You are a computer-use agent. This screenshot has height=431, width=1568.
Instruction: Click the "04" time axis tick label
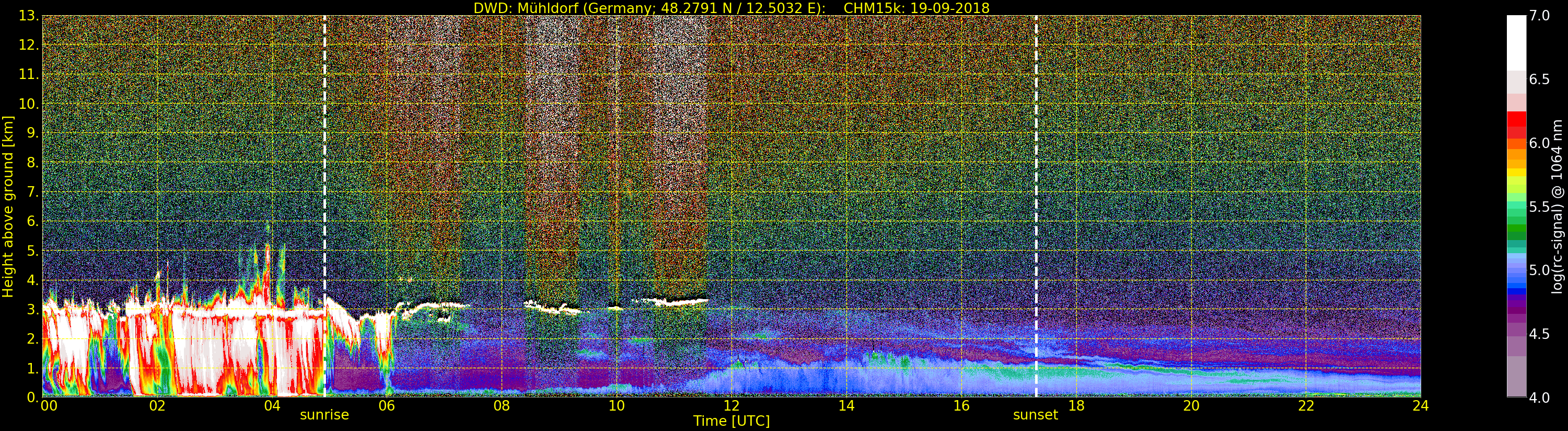(272, 406)
